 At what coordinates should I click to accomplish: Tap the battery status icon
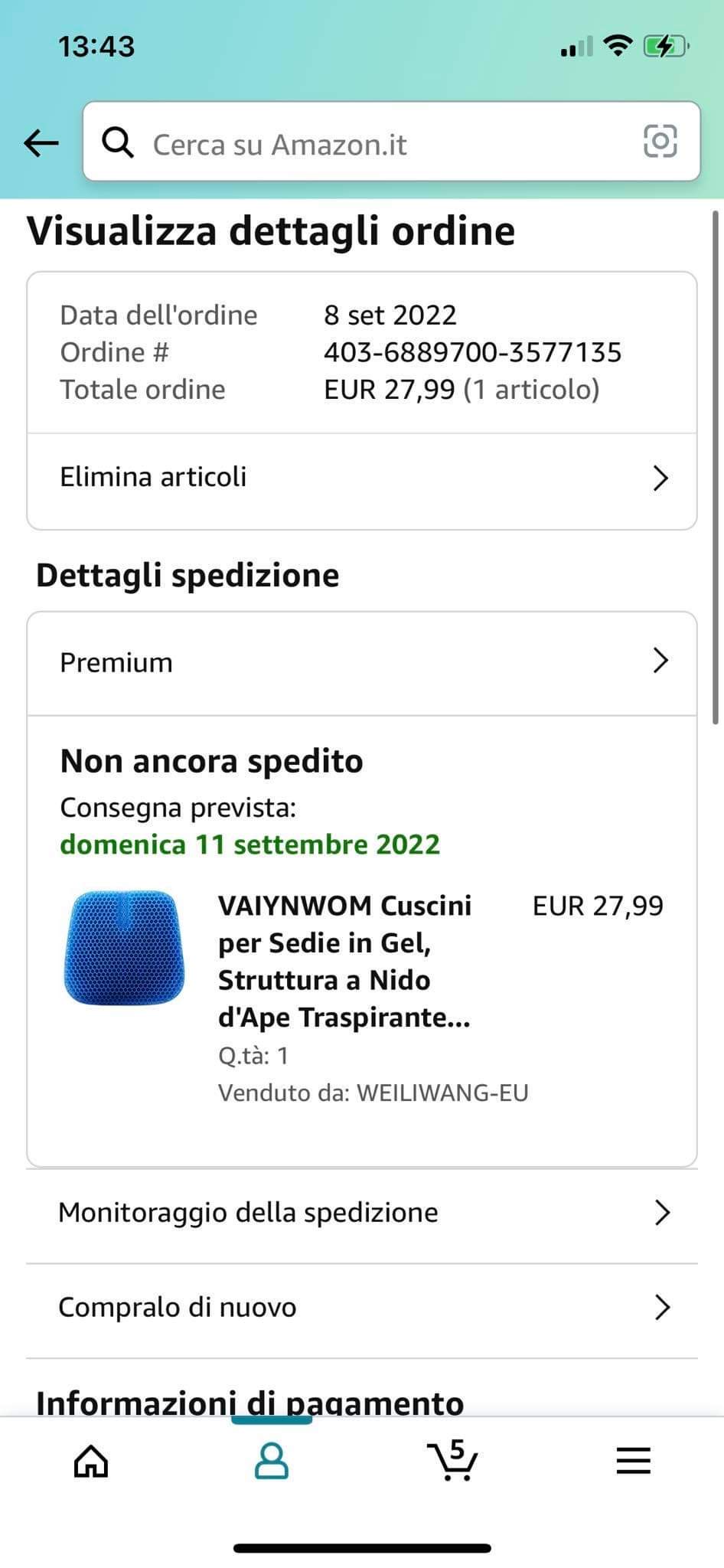(667, 47)
